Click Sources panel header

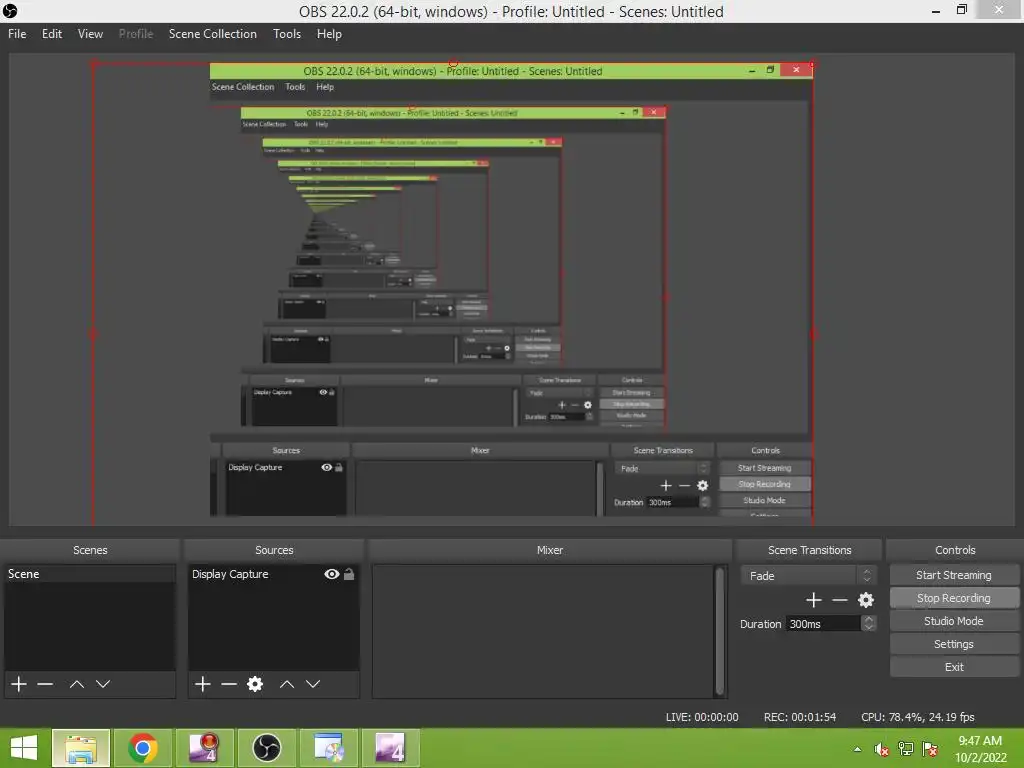pos(274,550)
